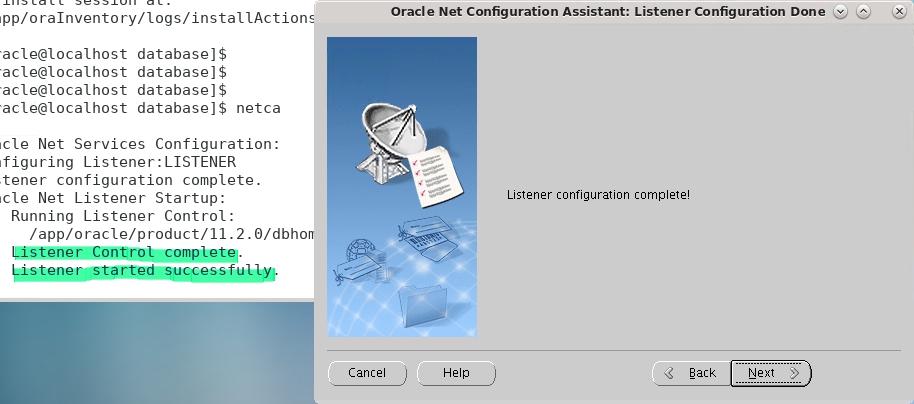
Task: Click the 'Oracle Net Services Configuration:' terminal line
Action: pos(140,144)
